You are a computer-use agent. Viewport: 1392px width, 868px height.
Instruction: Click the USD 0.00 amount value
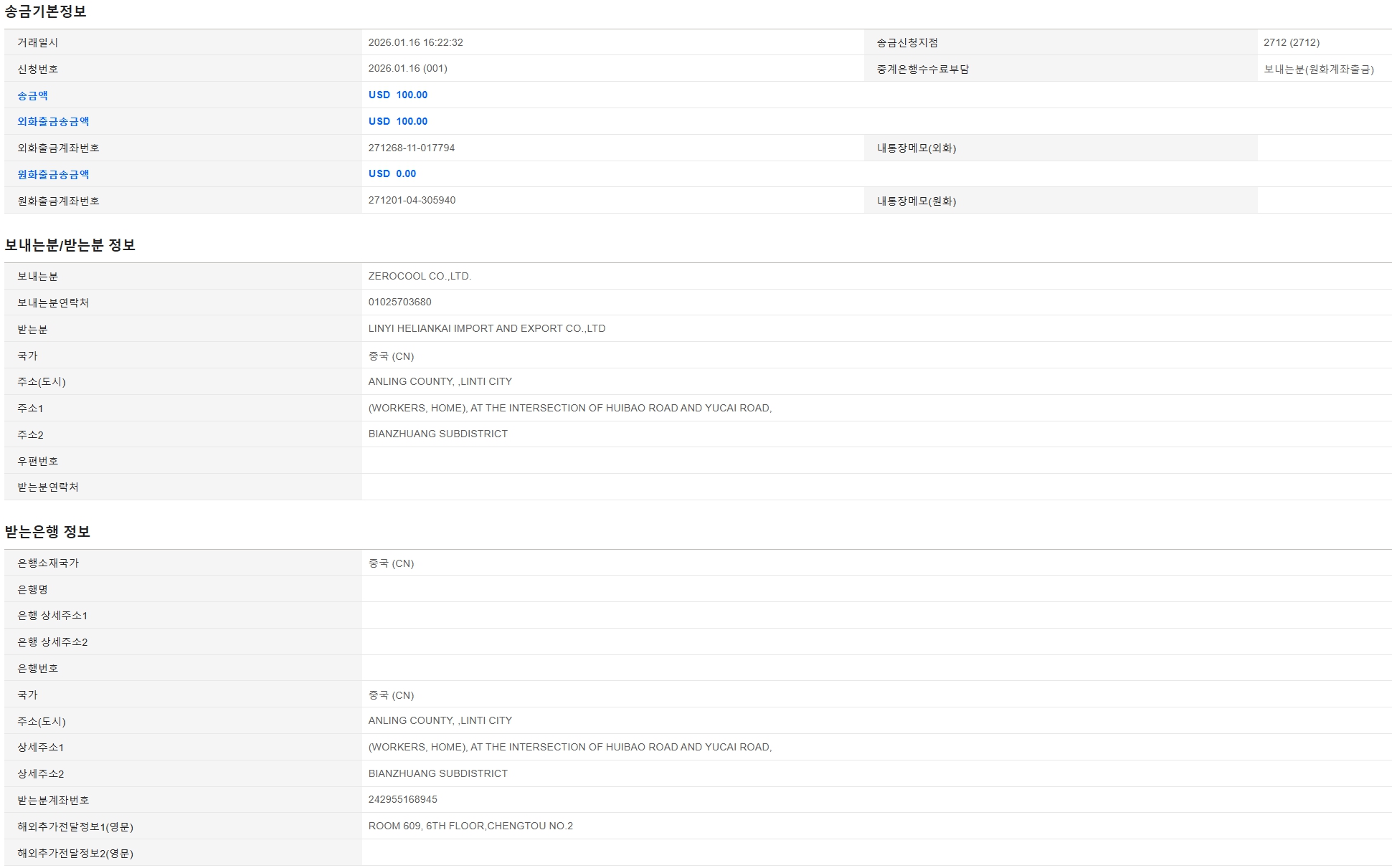(x=392, y=173)
